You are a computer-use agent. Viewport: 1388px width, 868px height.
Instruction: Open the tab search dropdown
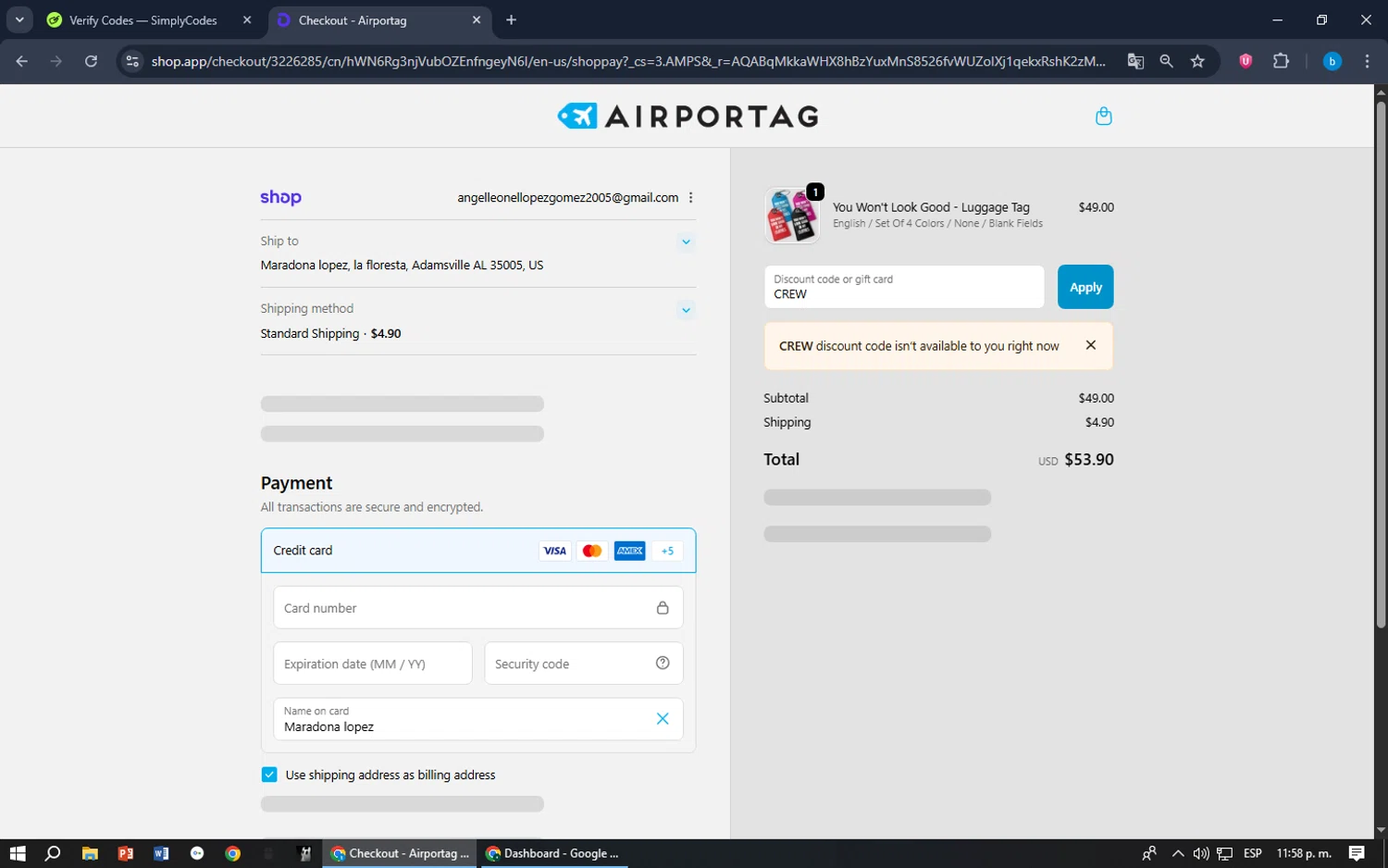click(x=19, y=20)
